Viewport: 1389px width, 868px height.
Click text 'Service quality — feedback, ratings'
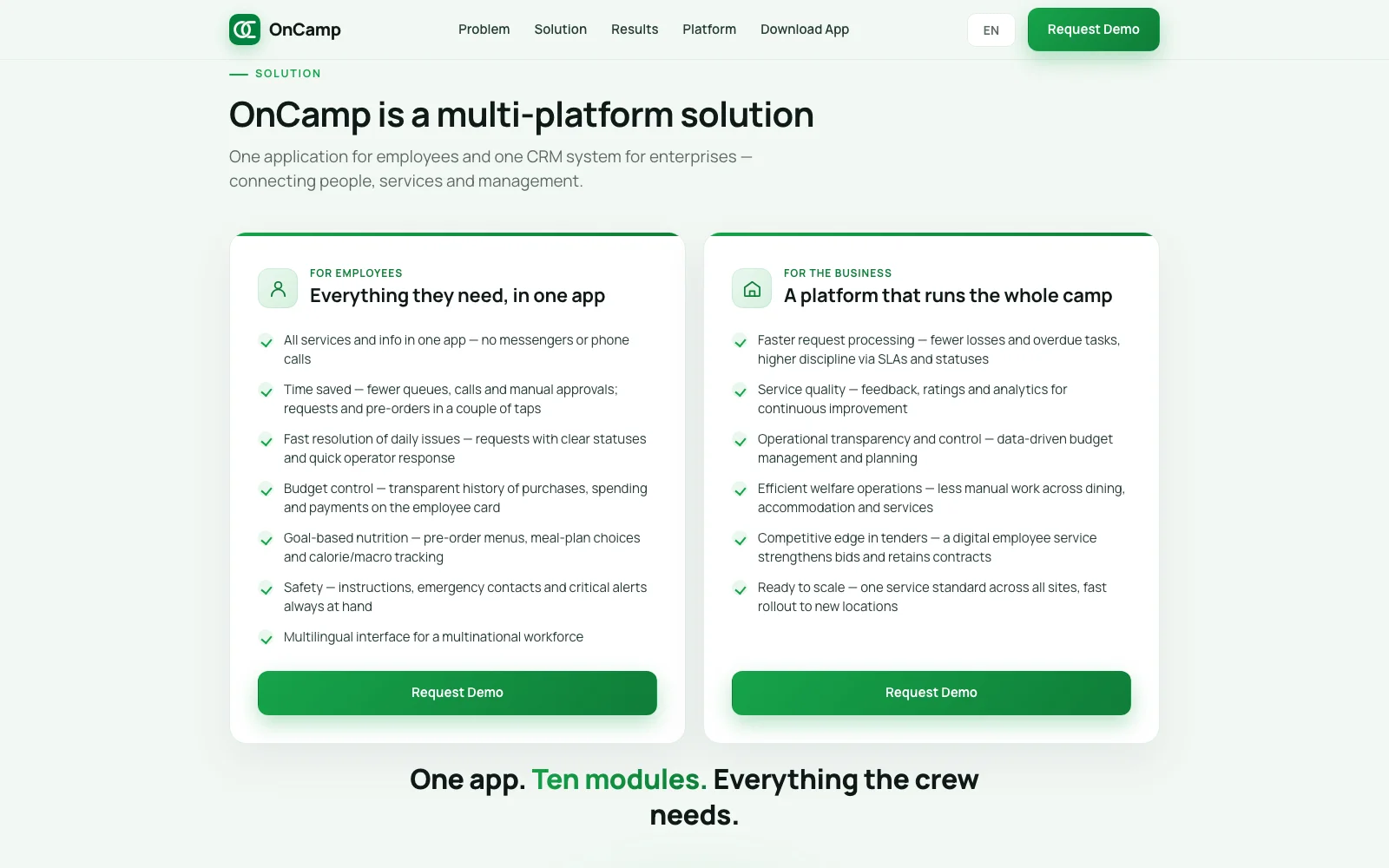pos(912,399)
